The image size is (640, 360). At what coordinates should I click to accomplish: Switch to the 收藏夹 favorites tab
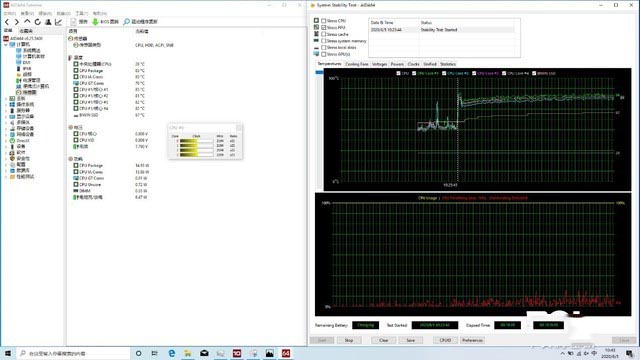[26, 31]
